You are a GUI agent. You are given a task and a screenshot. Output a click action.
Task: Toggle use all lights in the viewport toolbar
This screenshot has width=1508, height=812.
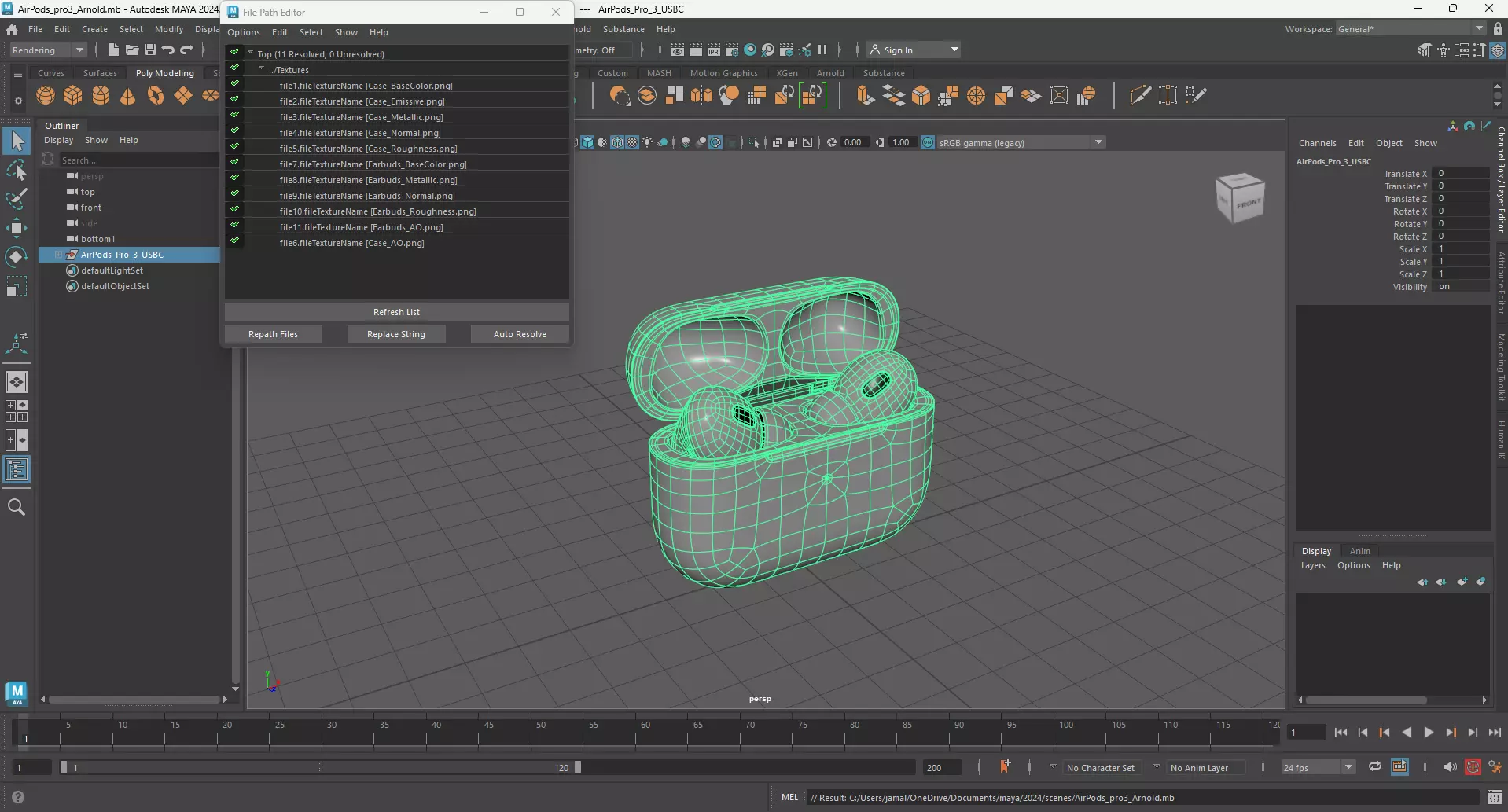[x=647, y=142]
